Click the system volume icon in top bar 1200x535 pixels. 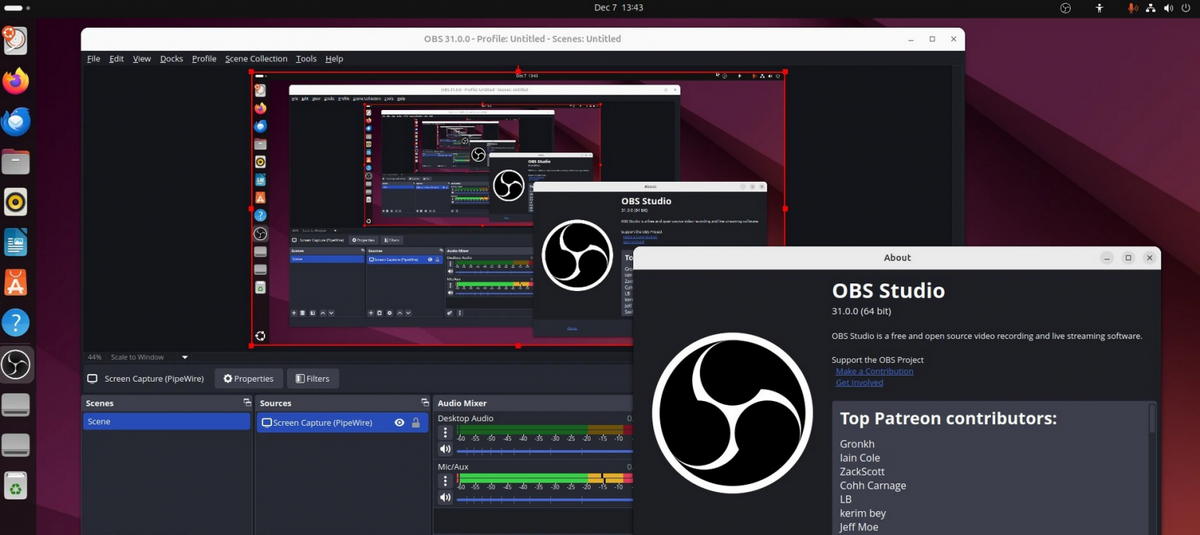click(x=1169, y=8)
